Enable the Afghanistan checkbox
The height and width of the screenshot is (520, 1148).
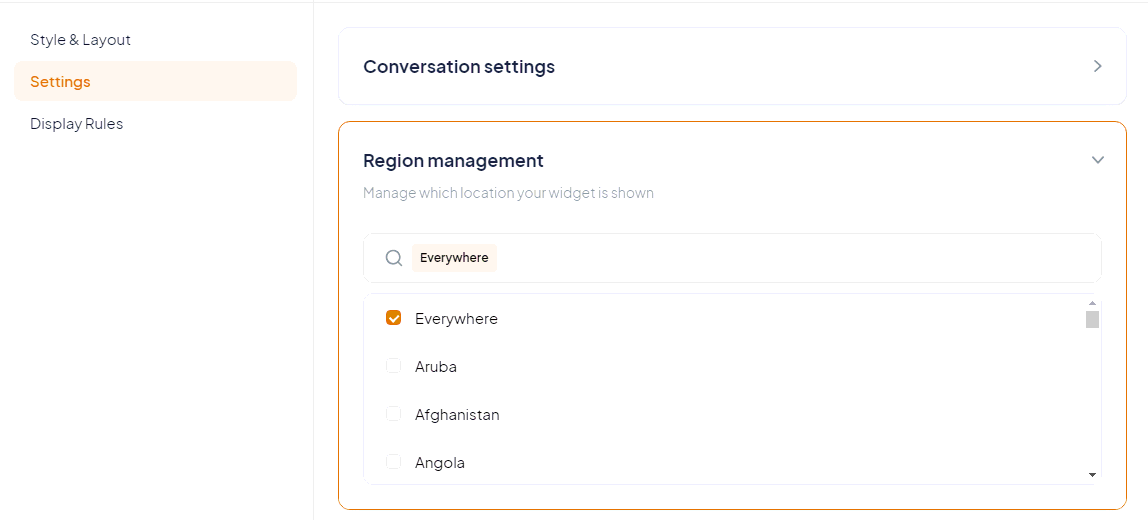tap(394, 414)
